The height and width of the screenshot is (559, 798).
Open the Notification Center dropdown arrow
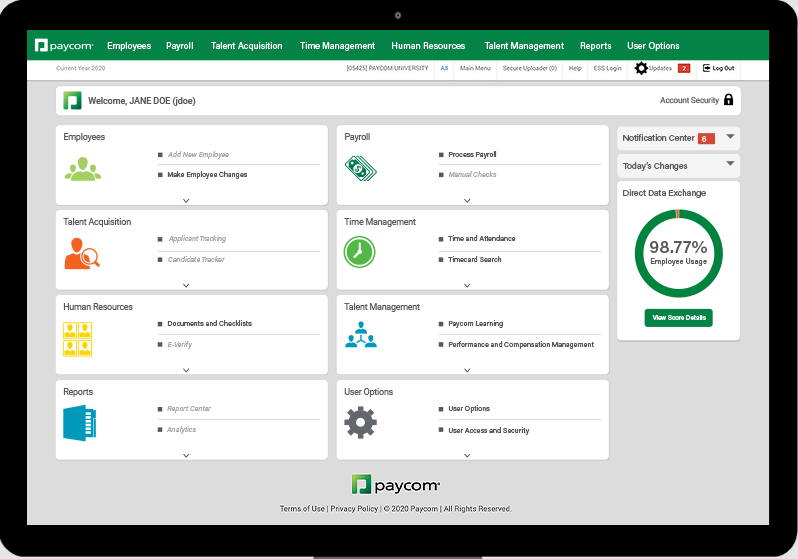(x=730, y=136)
